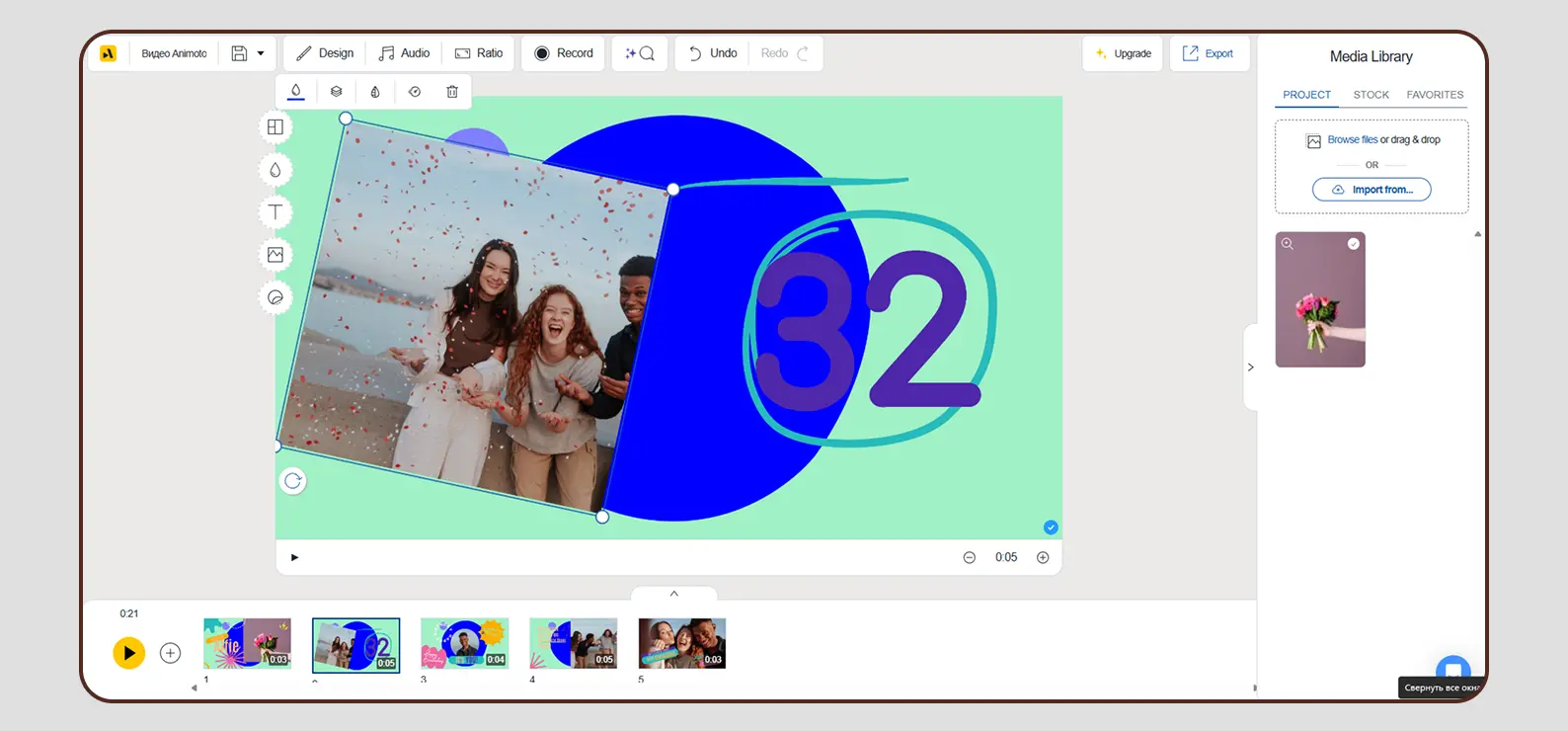Open the layout grid tool in side toolbar
This screenshot has width=1568, height=731.
(275, 127)
